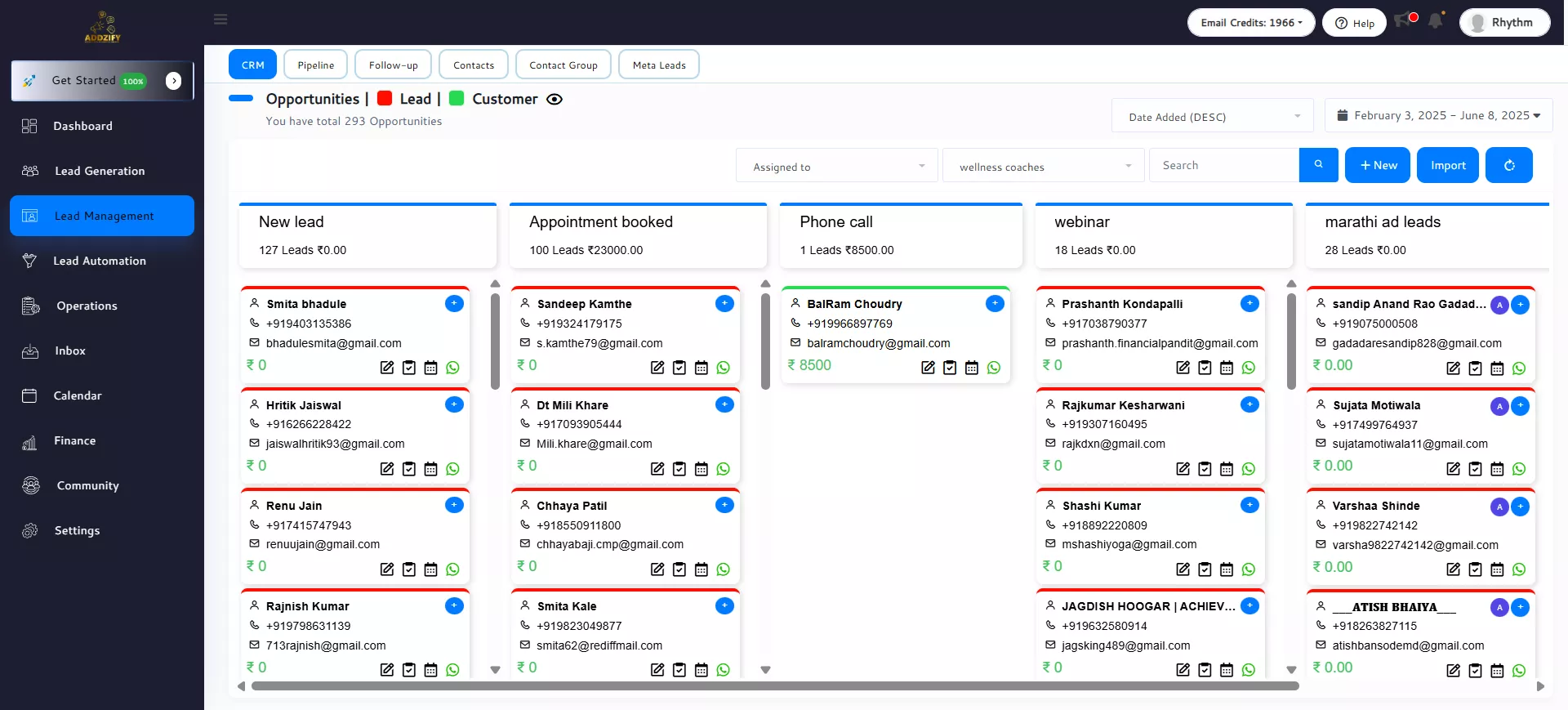This screenshot has width=1568, height=710.
Task: Open the Assigned to dropdown
Action: (838, 167)
